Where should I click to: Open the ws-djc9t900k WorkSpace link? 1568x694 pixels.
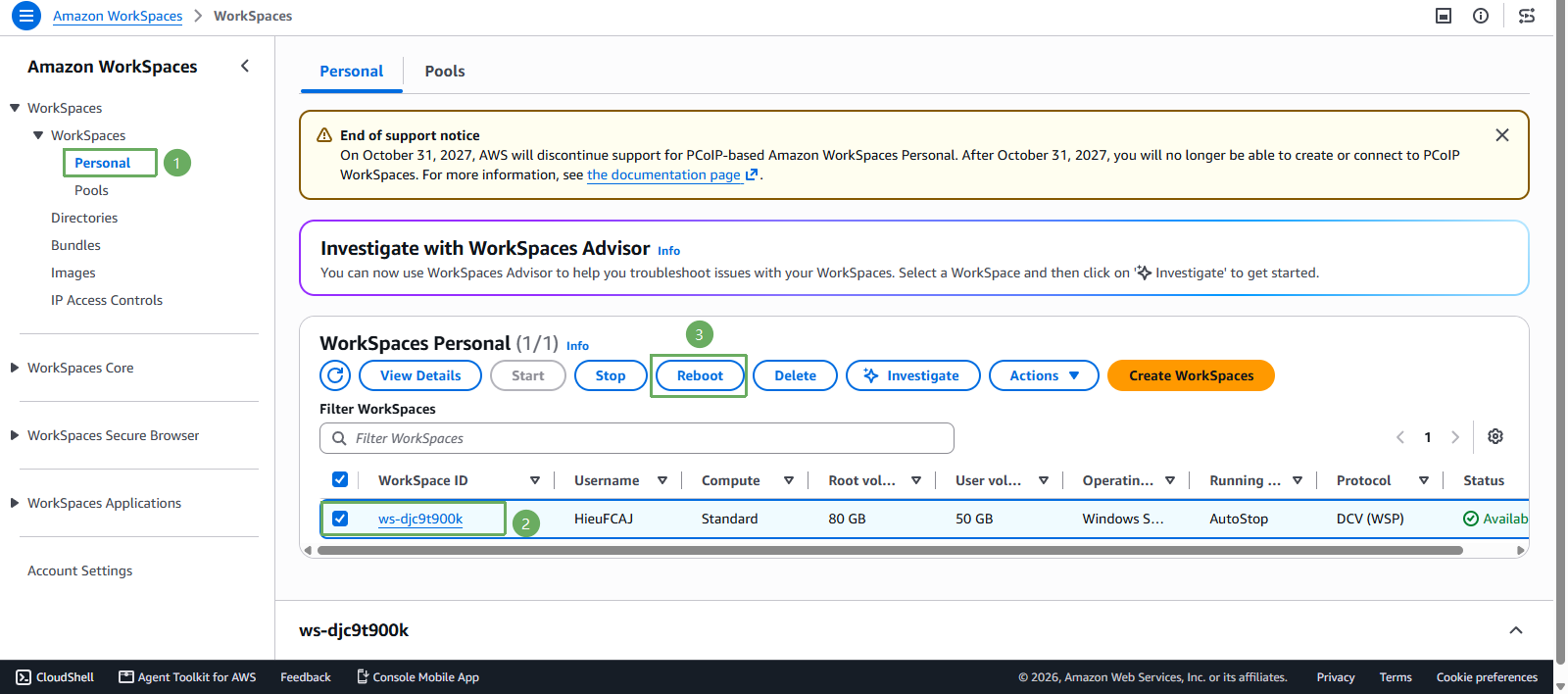(x=420, y=519)
